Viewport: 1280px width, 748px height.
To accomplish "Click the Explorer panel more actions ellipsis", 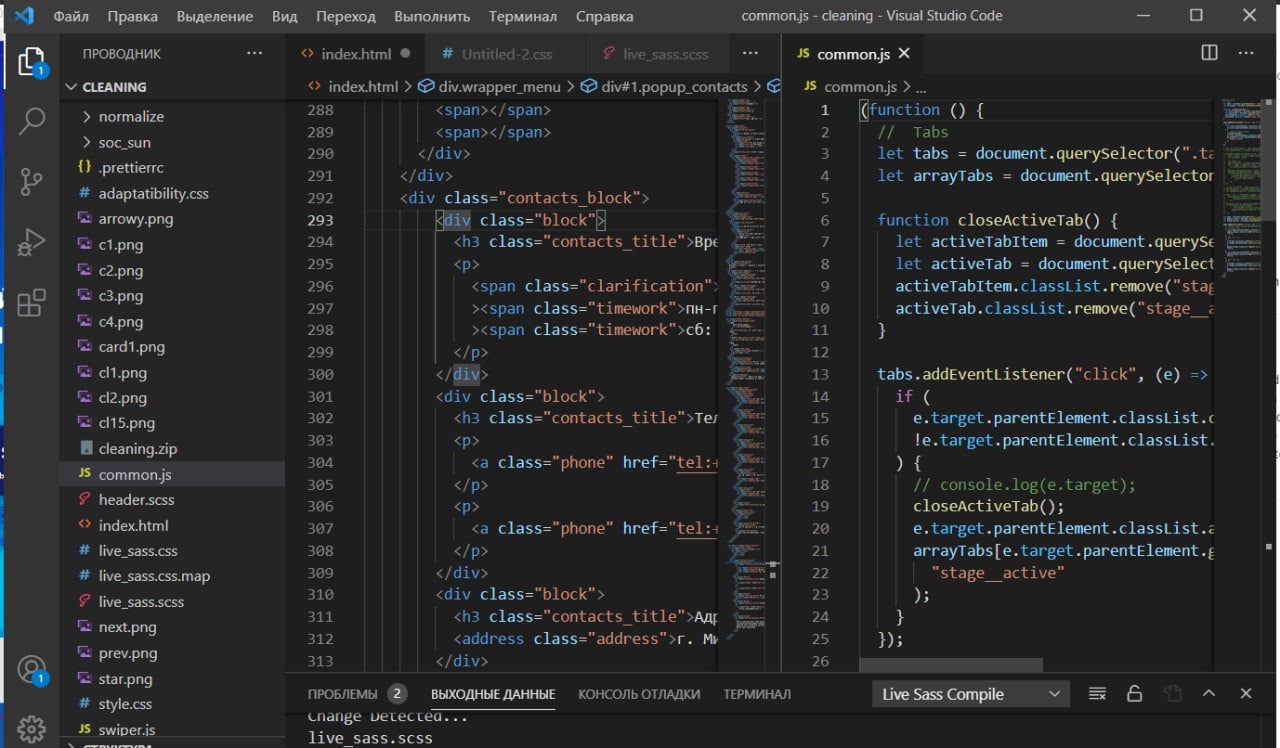I will click(x=254, y=53).
